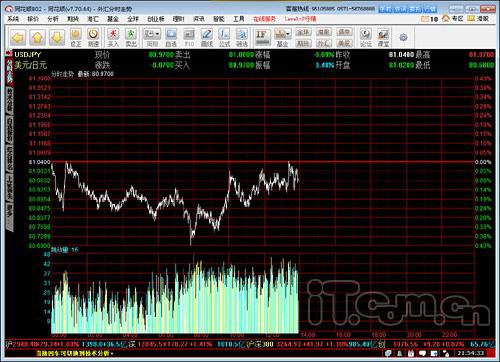Click the red 在线服务 online service link

[x=264, y=19]
